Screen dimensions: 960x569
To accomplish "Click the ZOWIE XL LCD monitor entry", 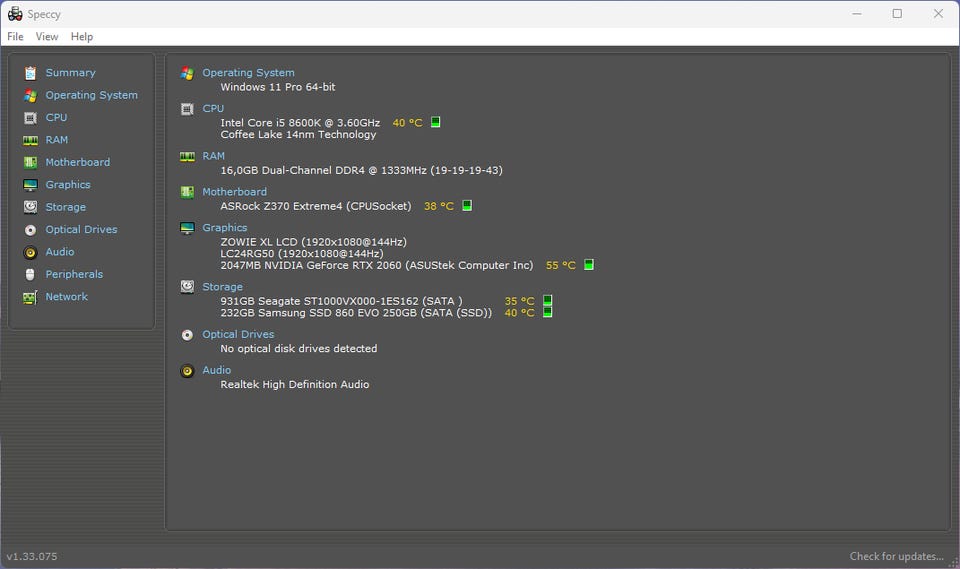I will (x=313, y=242).
